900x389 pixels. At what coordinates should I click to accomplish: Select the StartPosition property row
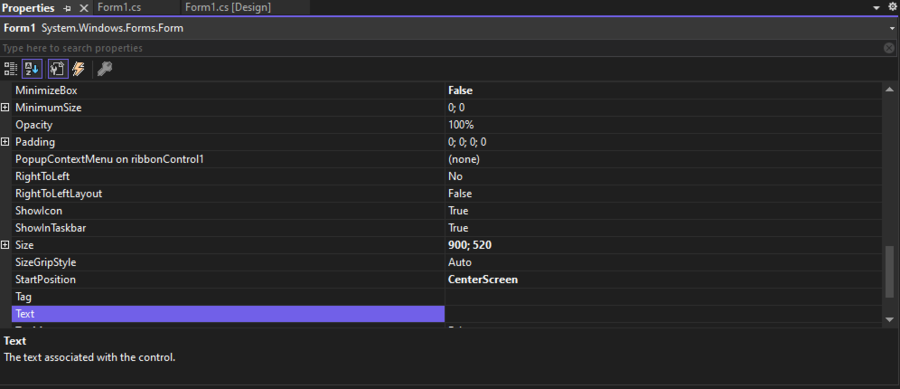228,279
